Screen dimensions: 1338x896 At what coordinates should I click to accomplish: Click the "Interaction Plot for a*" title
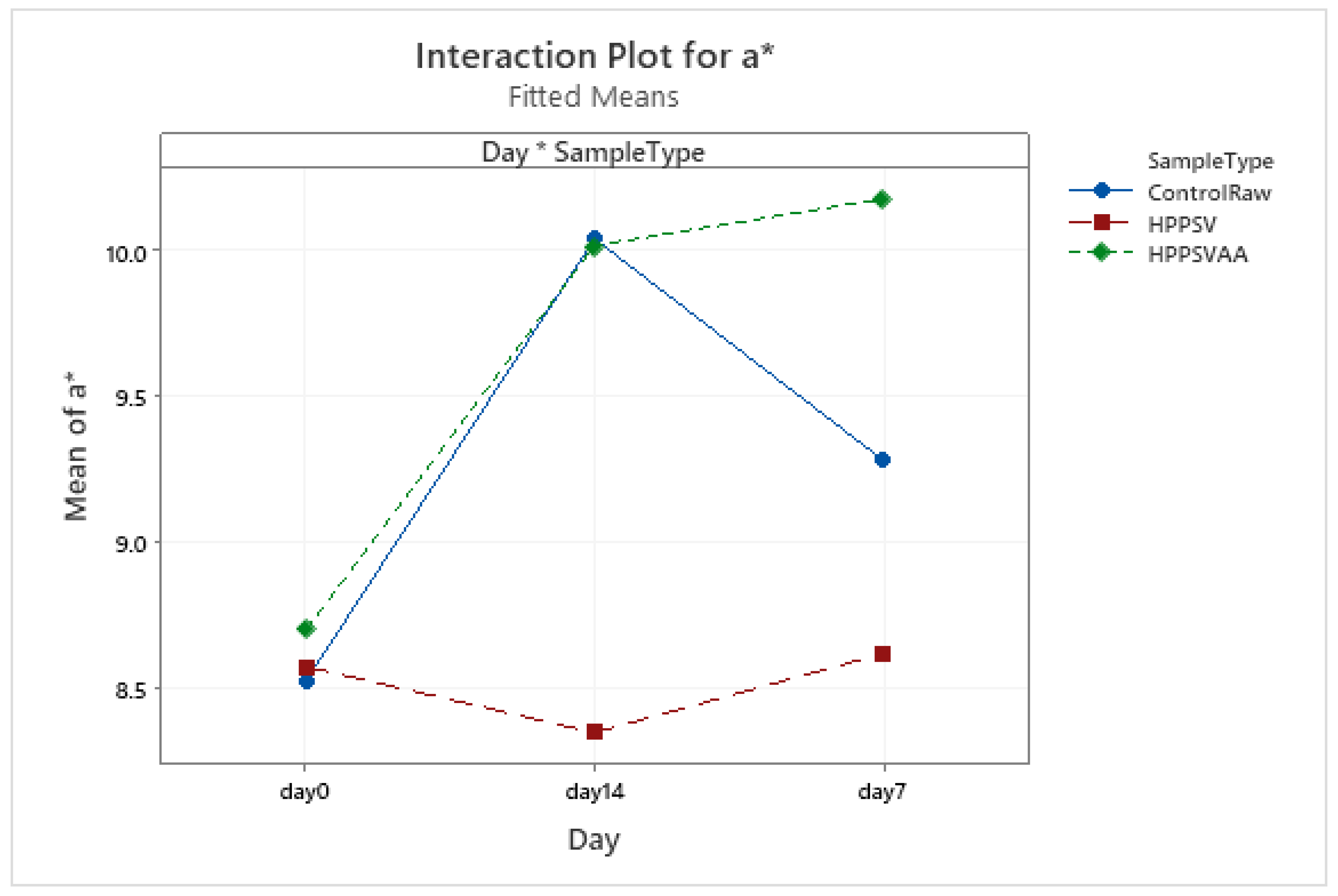(594, 57)
